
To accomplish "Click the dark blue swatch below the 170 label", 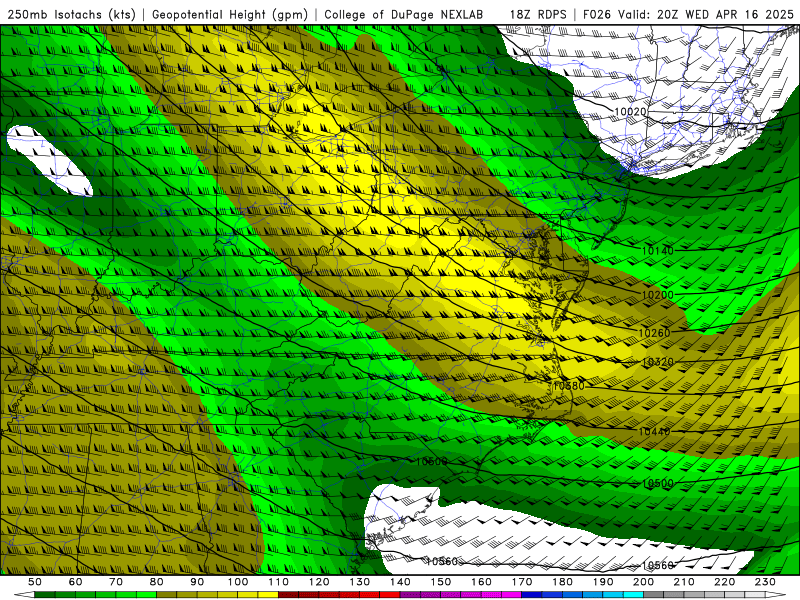I will [x=532, y=595].
